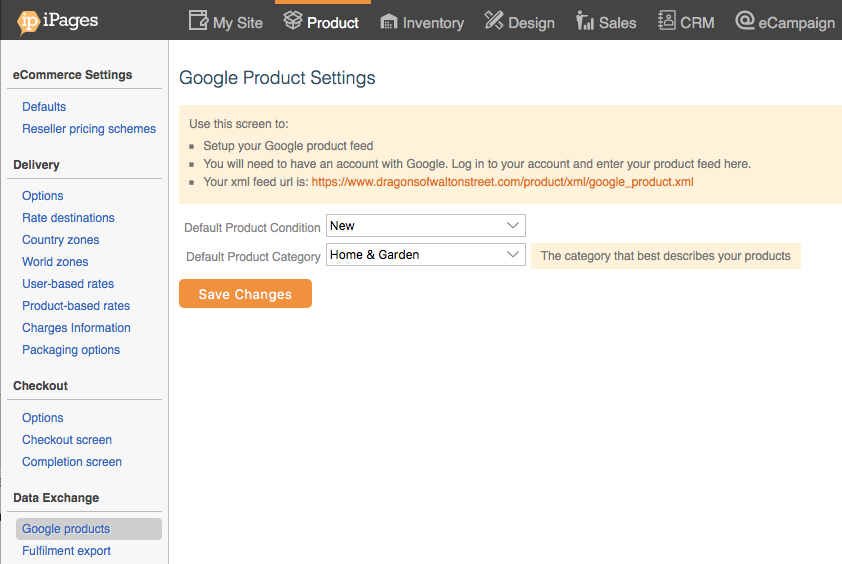Open the Product menu tab
This screenshot has height=564, width=842.
click(321, 22)
